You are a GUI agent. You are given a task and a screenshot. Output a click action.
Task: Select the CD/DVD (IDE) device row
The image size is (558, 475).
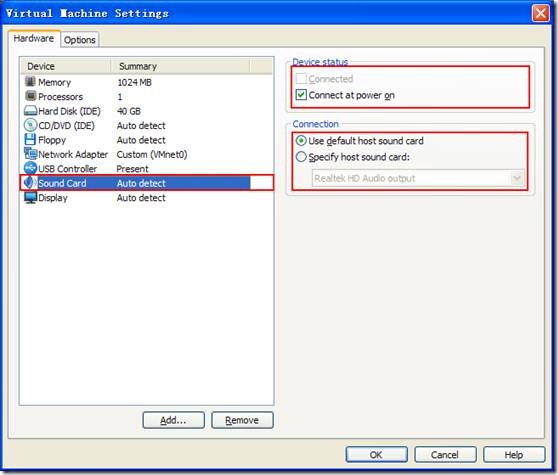[x=147, y=126]
